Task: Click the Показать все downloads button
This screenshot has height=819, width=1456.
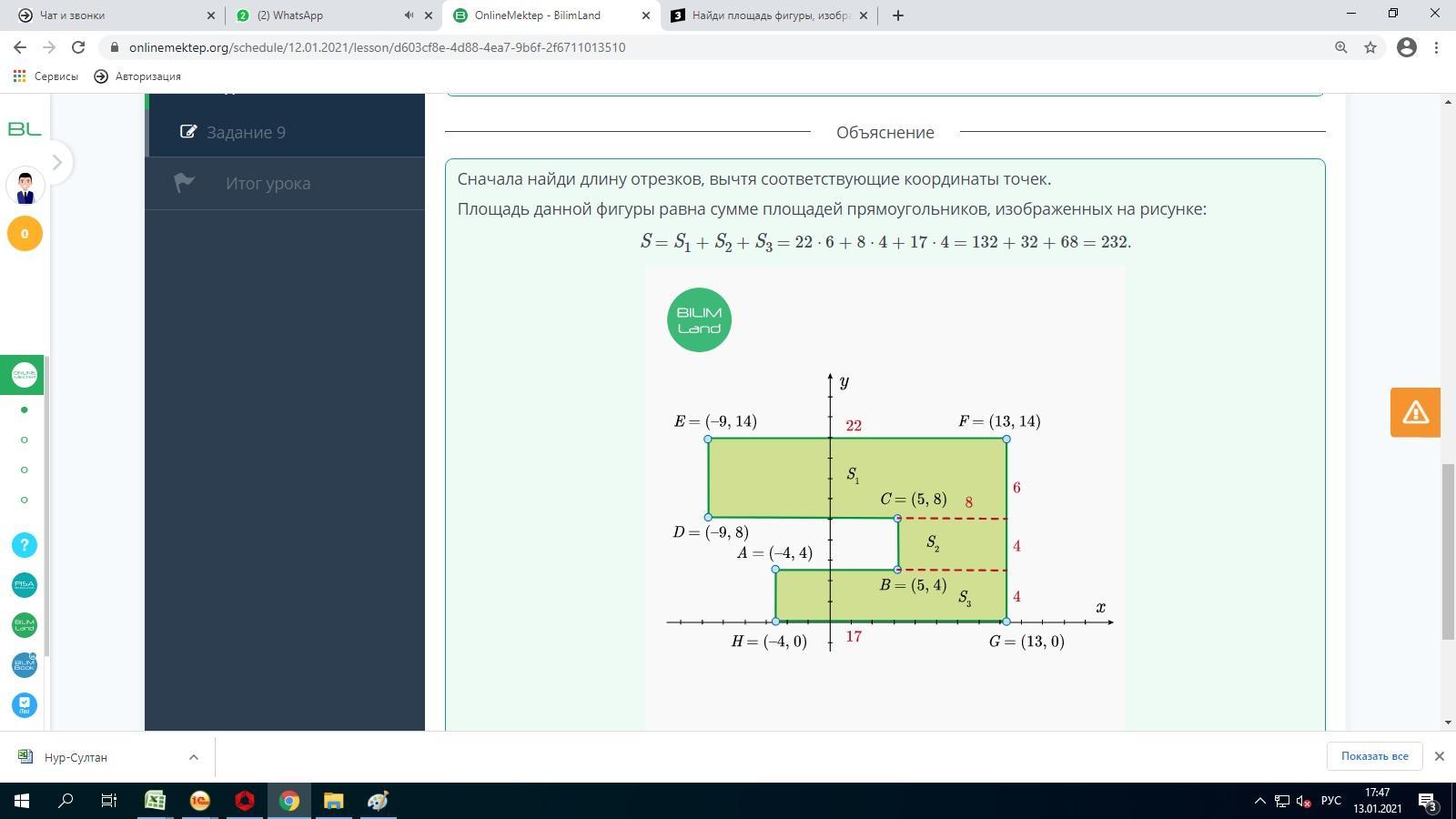Action: pyautogui.click(x=1374, y=756)
